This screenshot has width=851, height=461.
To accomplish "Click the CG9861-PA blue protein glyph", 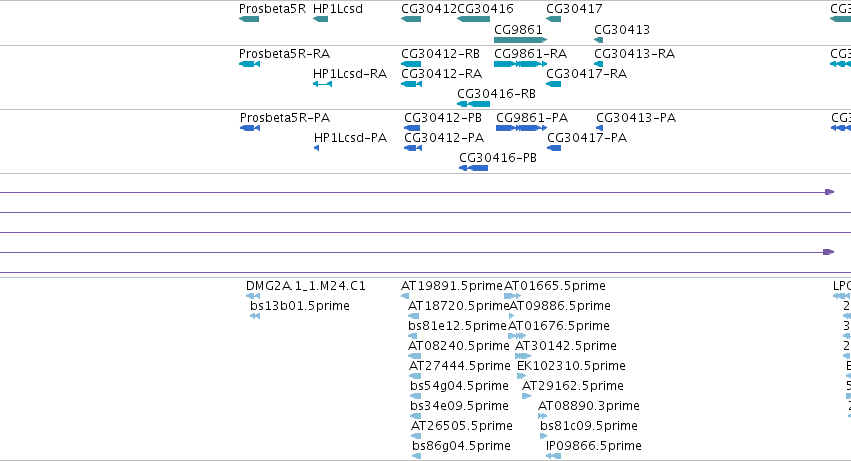I will (x=522, y=128).
